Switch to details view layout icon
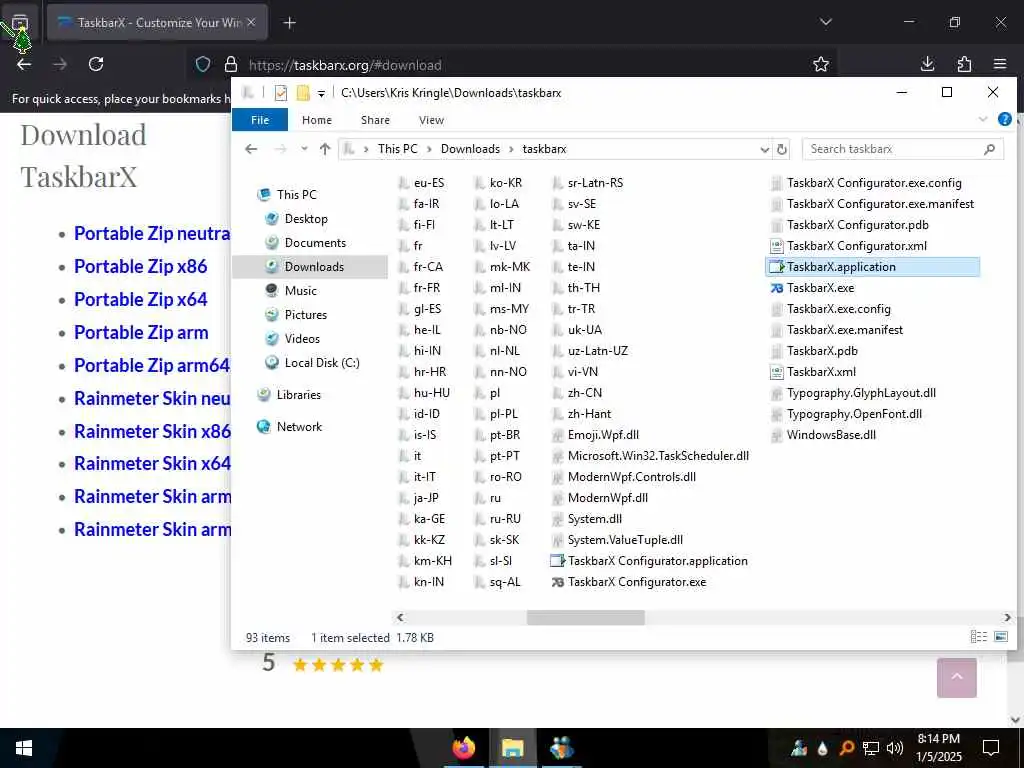 978,637
